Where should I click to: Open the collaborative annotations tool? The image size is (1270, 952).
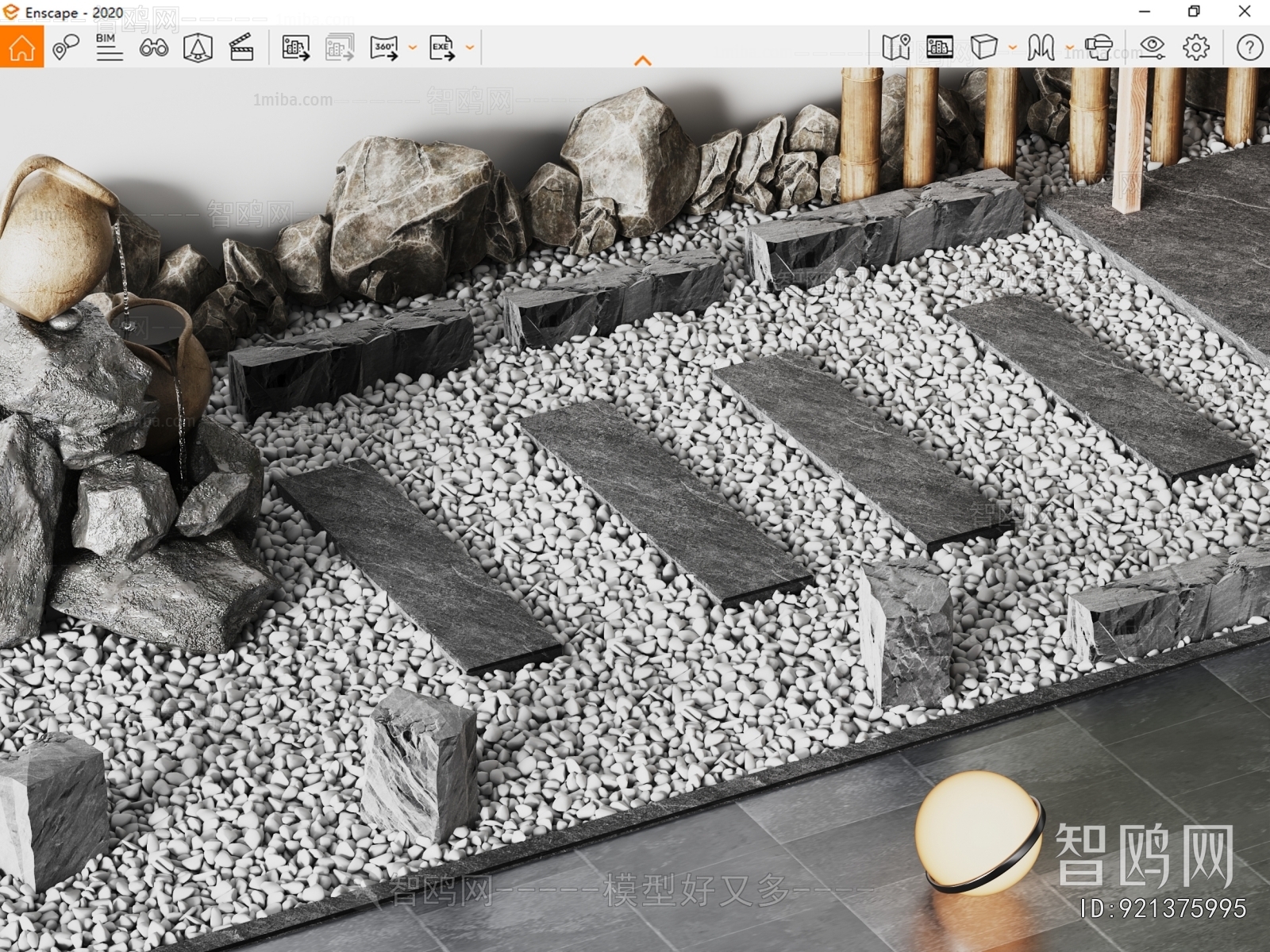[x=66, y=48]
